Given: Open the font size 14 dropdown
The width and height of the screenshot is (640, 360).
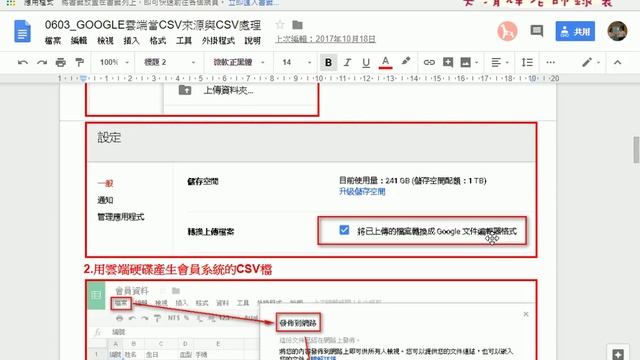Looking at the screenshot, I should pyautogui.click(x=297, y=62).
